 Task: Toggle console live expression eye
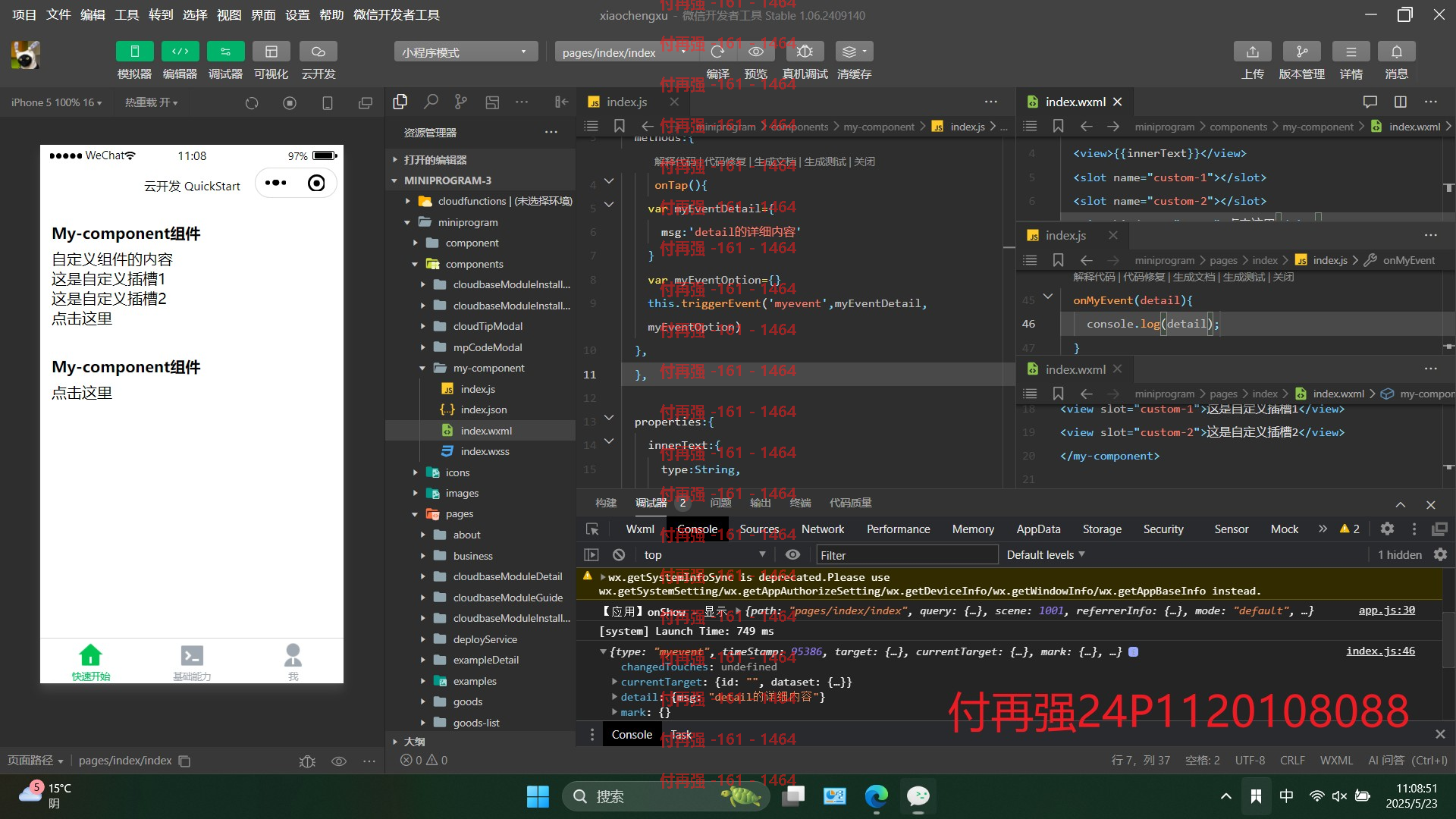tap(792, 555)
